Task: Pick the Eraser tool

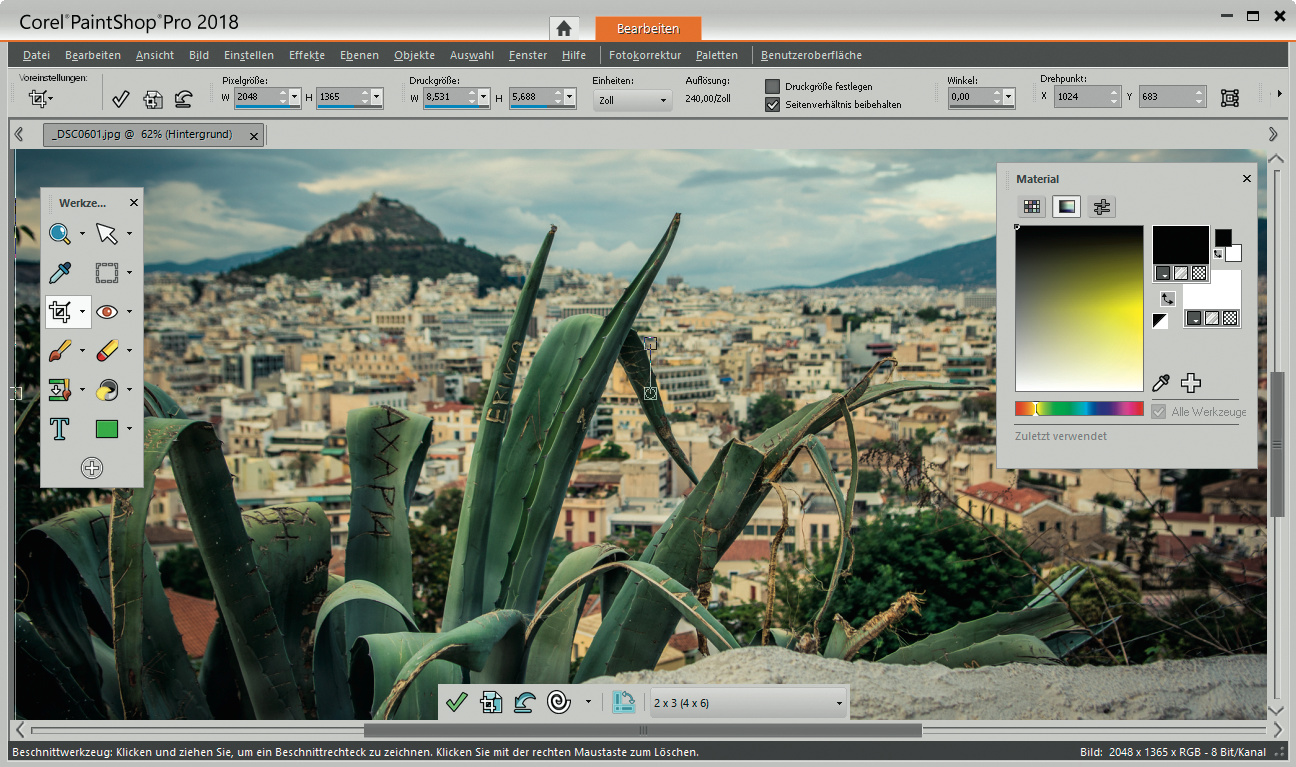Action: (x=107, y=351)
